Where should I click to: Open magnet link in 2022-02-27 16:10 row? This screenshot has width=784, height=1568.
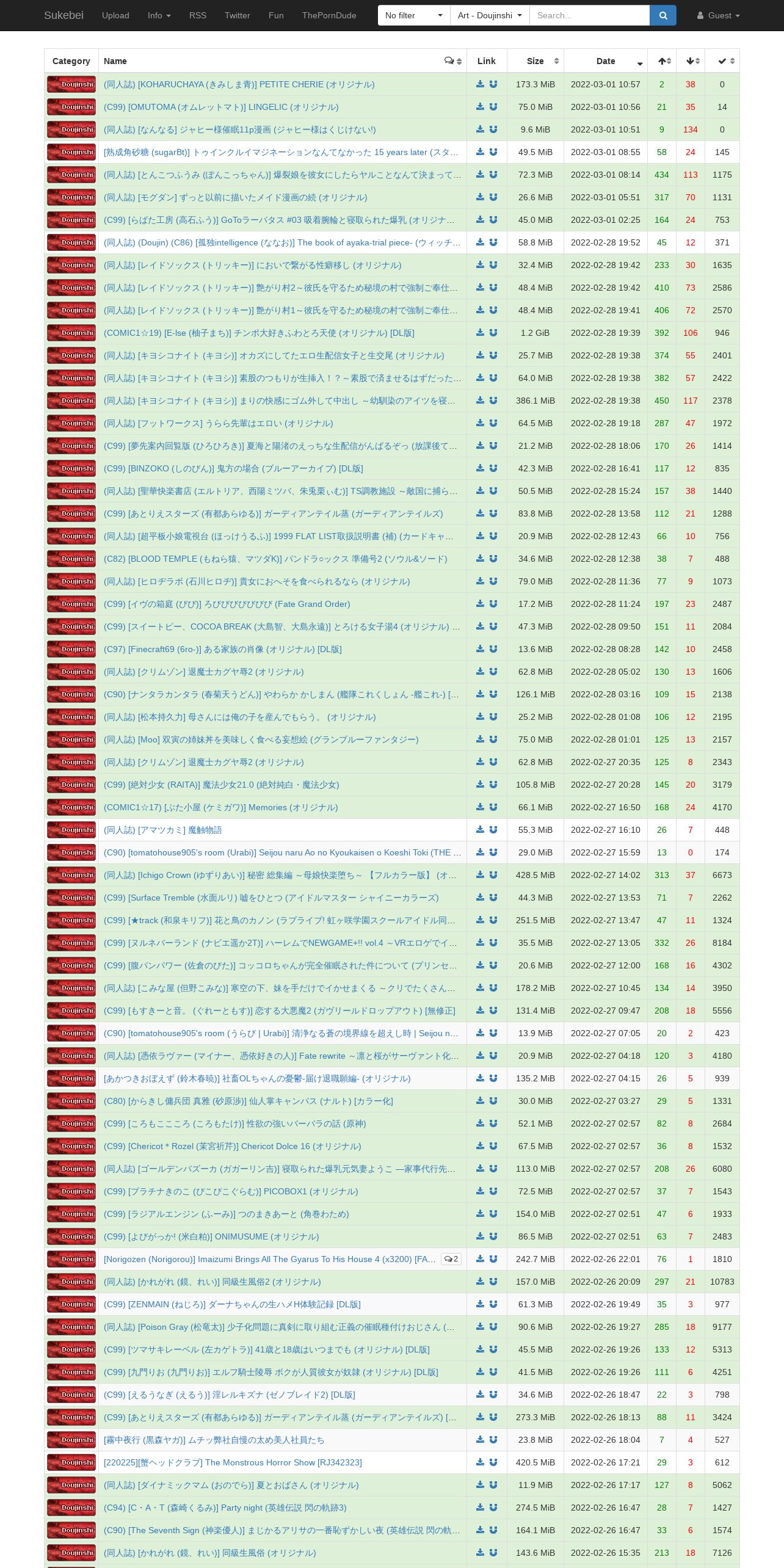pyautogui.click(x=493, y=830)
